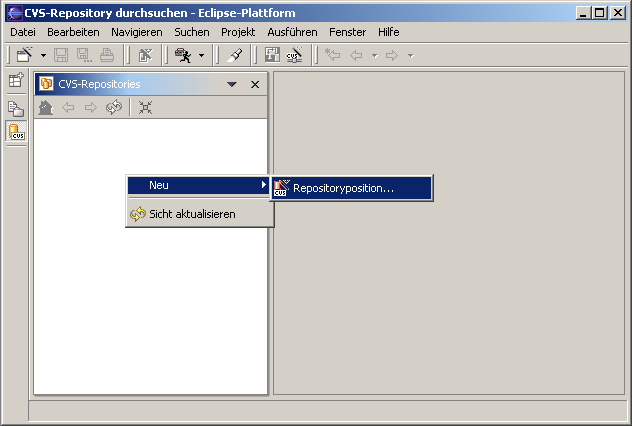Screen dimensions: 632x426
Task: Open the Datei menu
Action: coord(23,32)
